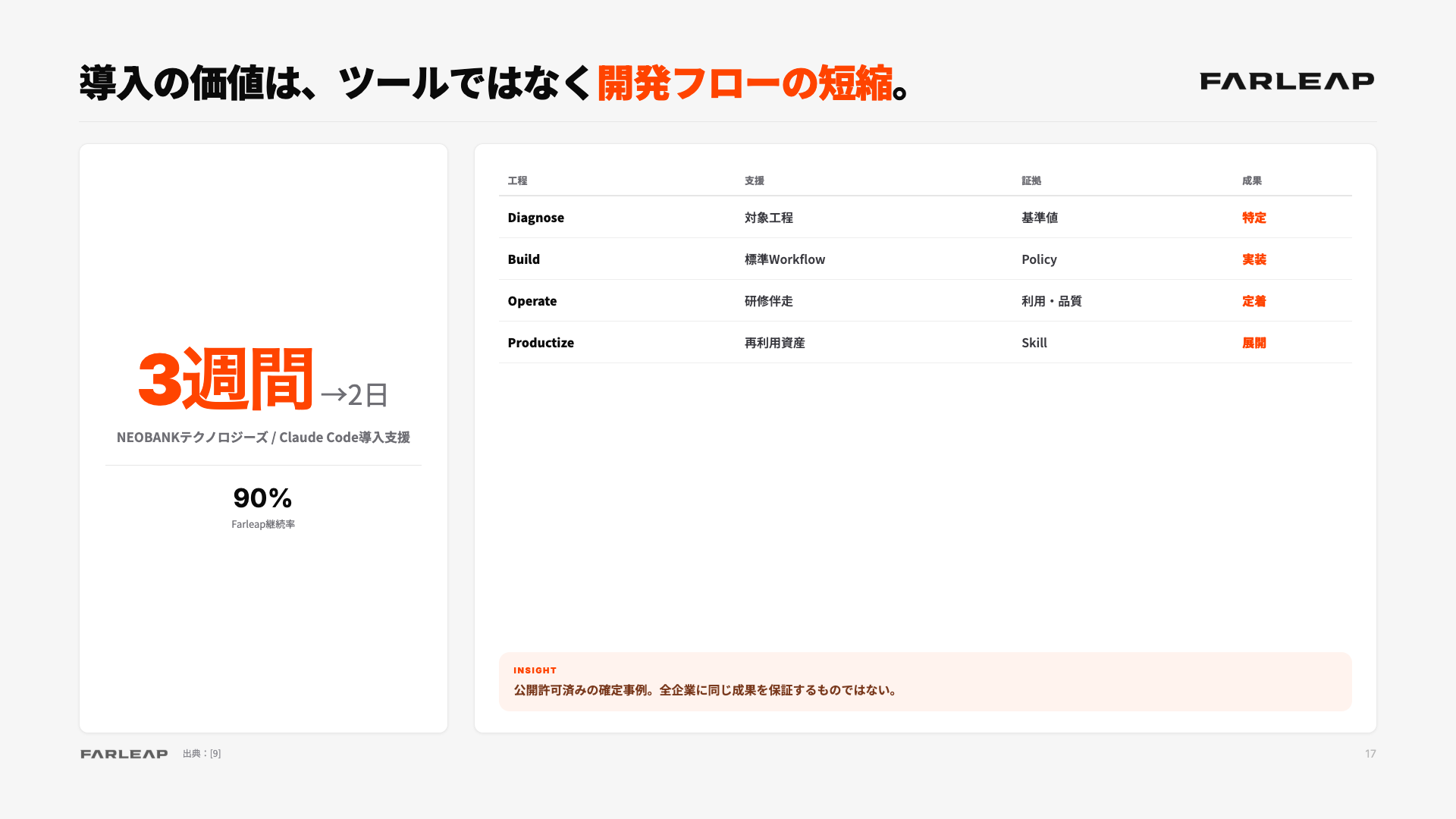The width and height of the screenshot is (1456, 819).
Task: Click the large 3週間 figure
Action: point(225,378)
